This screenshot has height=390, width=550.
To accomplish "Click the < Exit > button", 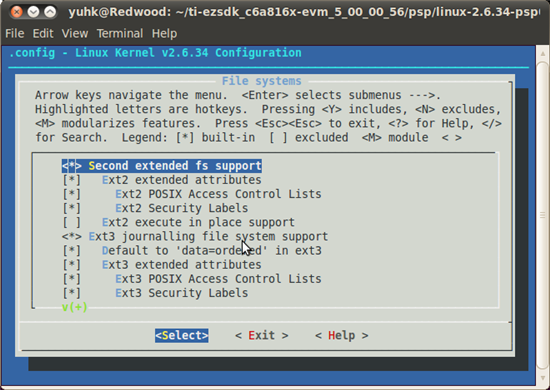I will click(x=262, y=336).
